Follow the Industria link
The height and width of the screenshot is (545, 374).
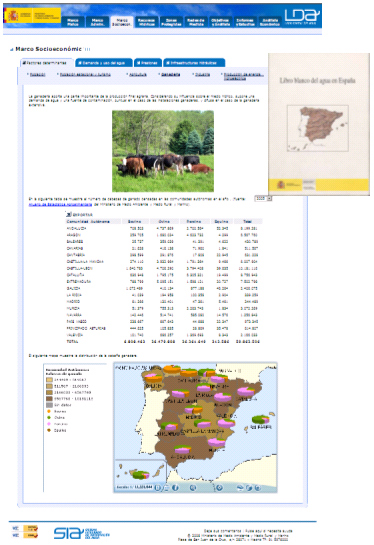[x=202, y=74]
